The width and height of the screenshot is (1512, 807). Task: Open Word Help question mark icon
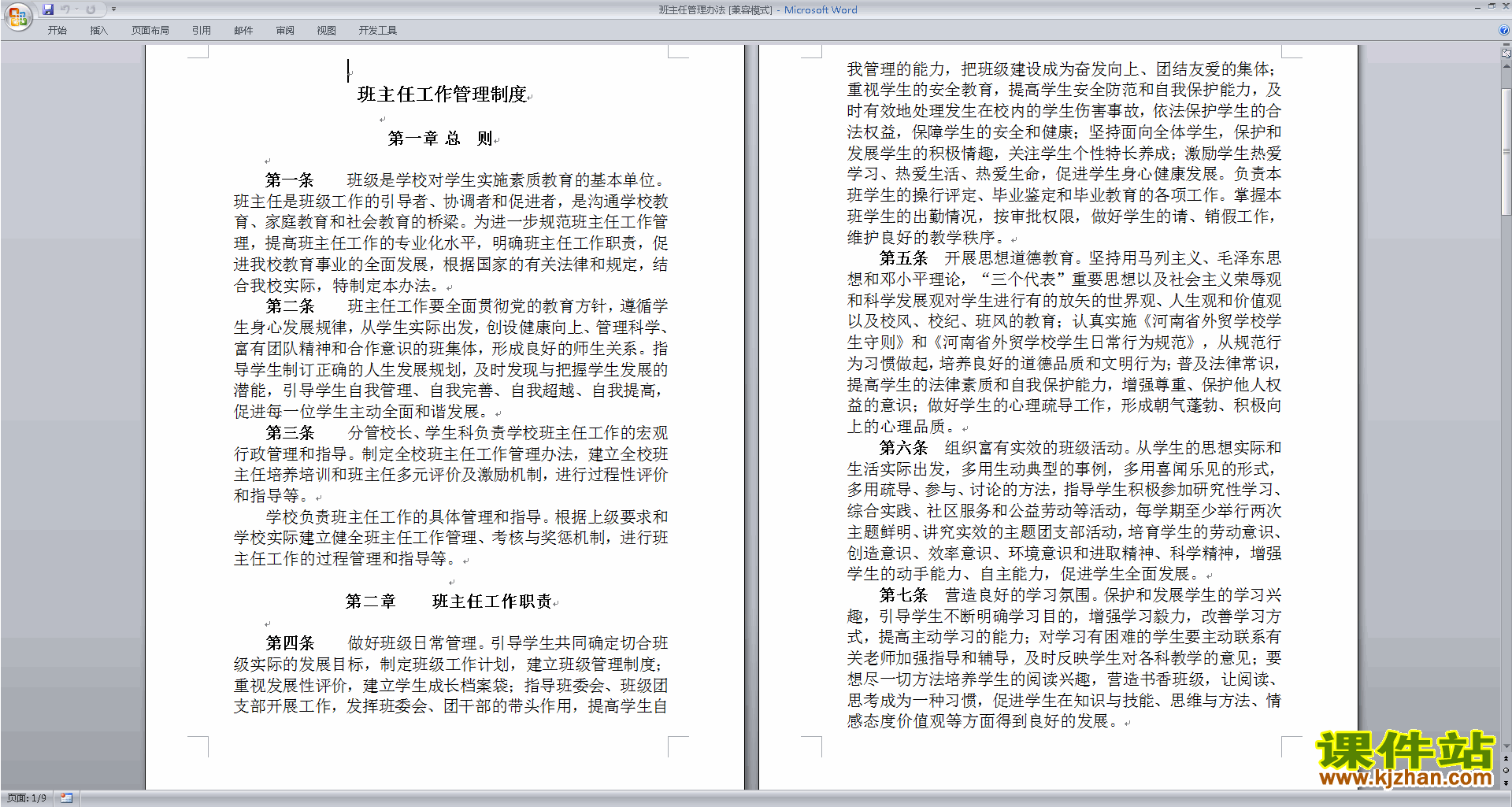(x=1504, y=30)
